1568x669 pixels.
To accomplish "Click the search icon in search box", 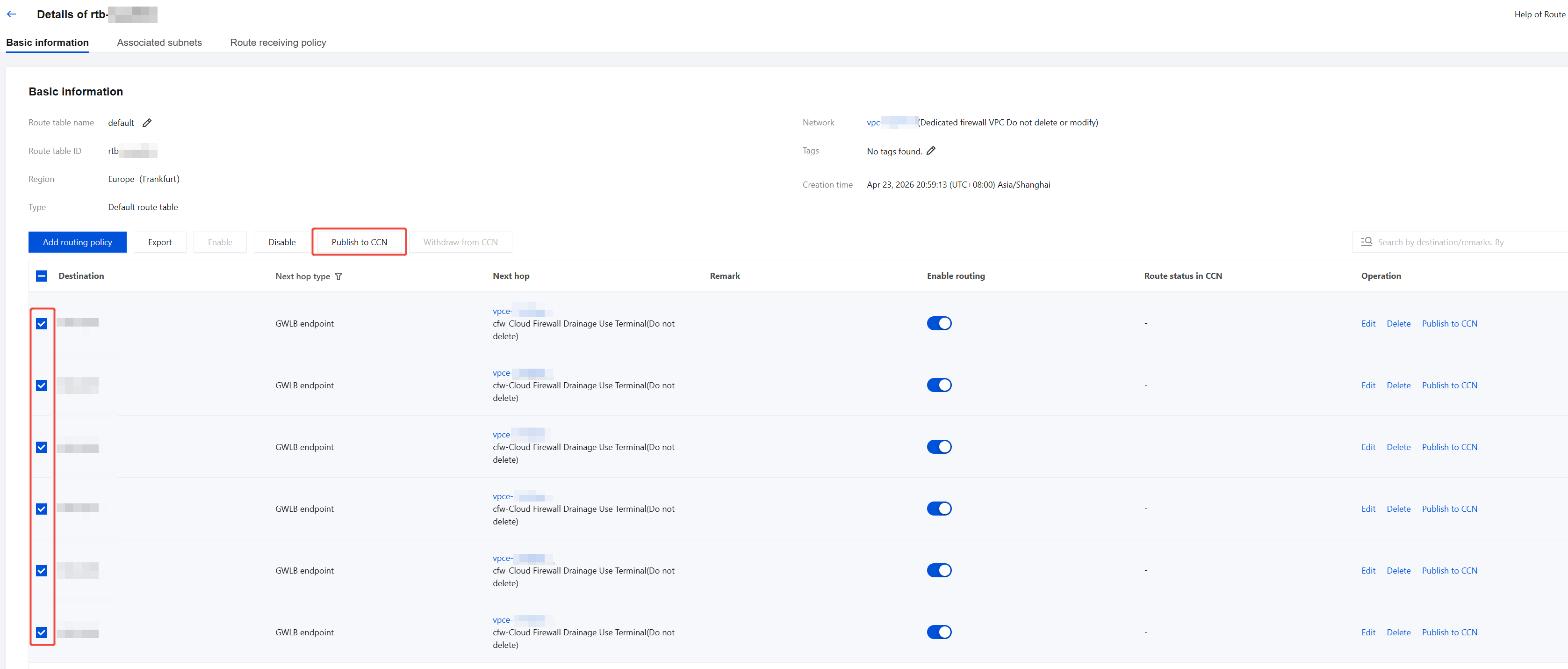I will tap(1367, 241).
